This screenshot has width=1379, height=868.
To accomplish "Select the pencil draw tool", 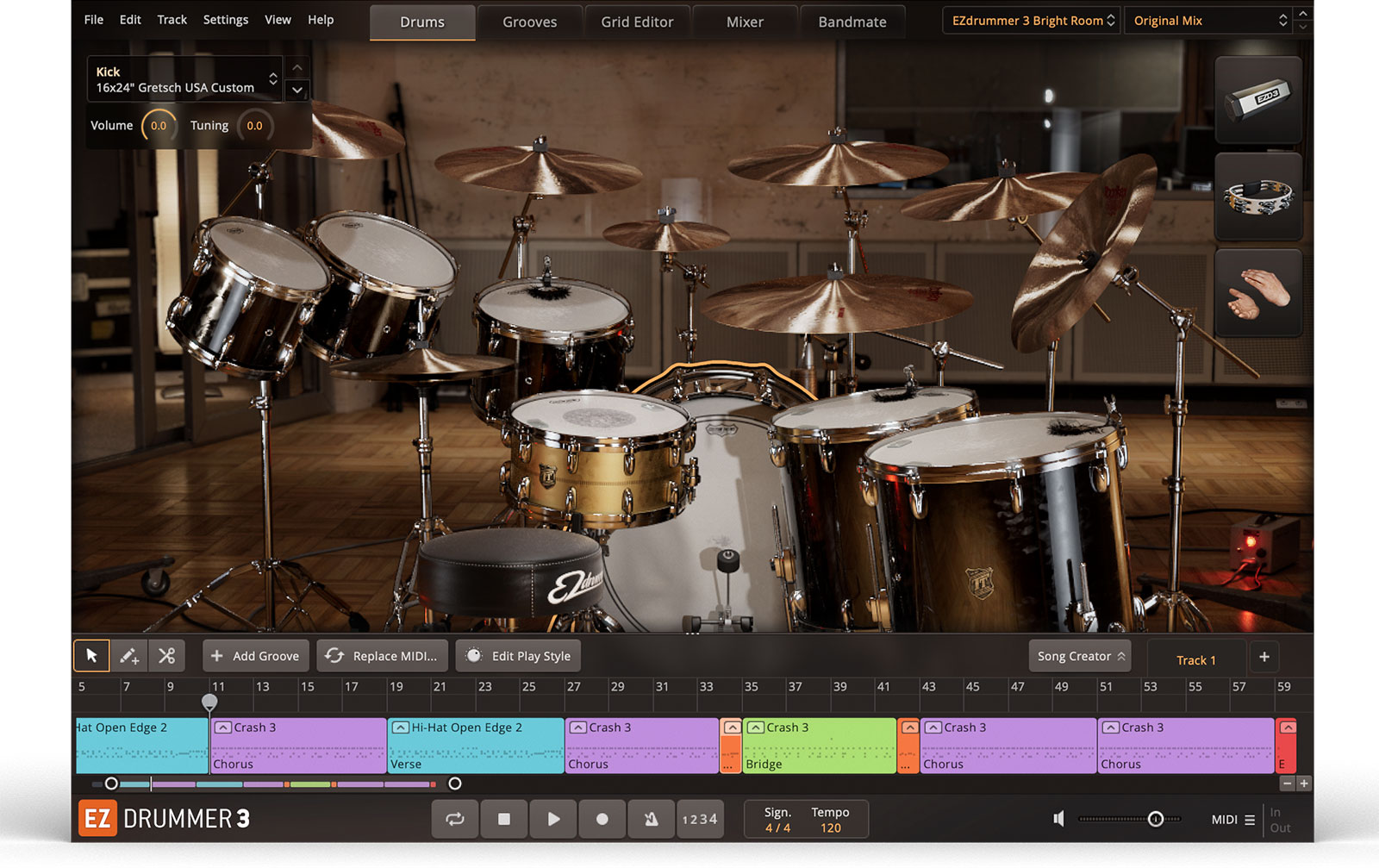I will click(x=129, y=656).
